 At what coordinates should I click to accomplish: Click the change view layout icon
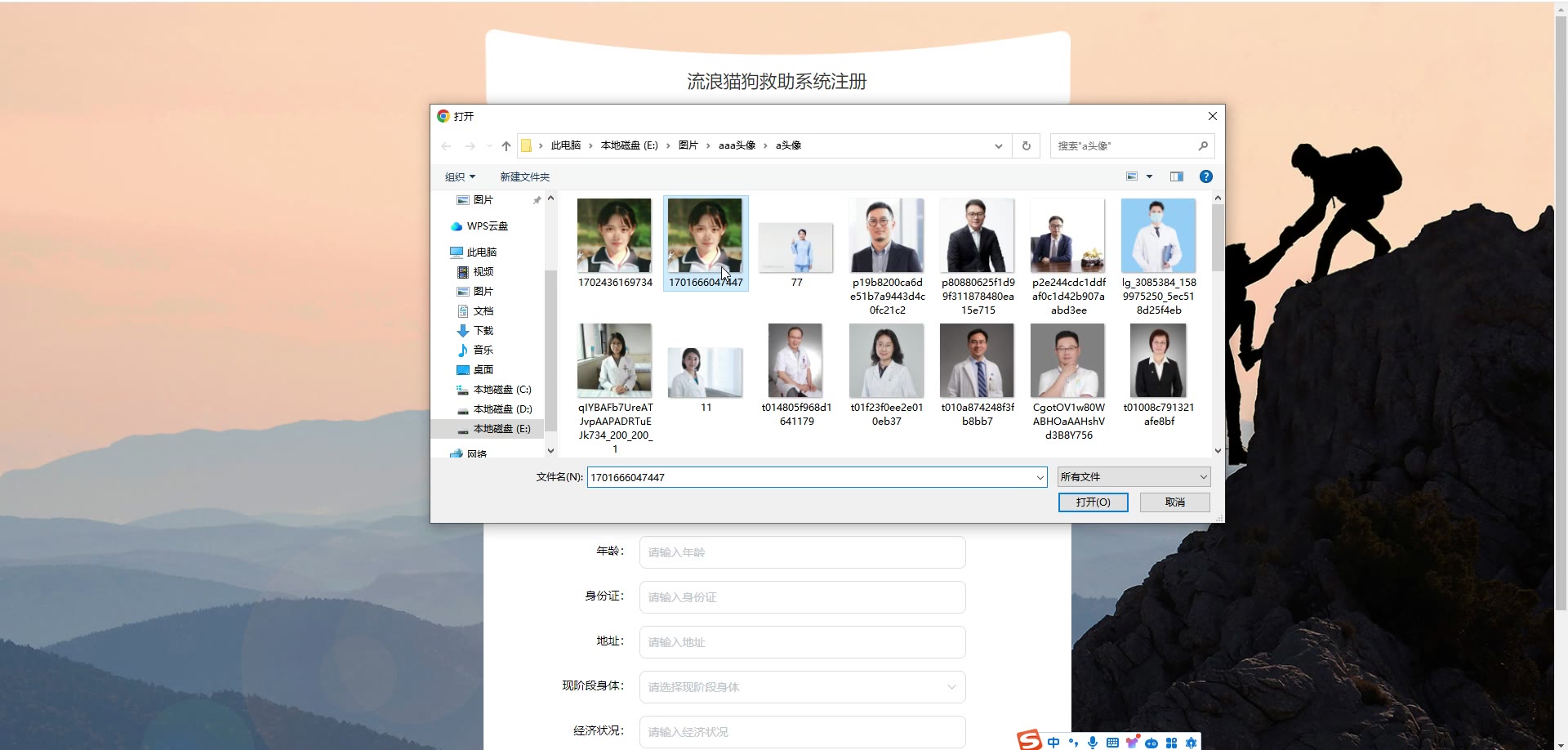point(1132,176)
